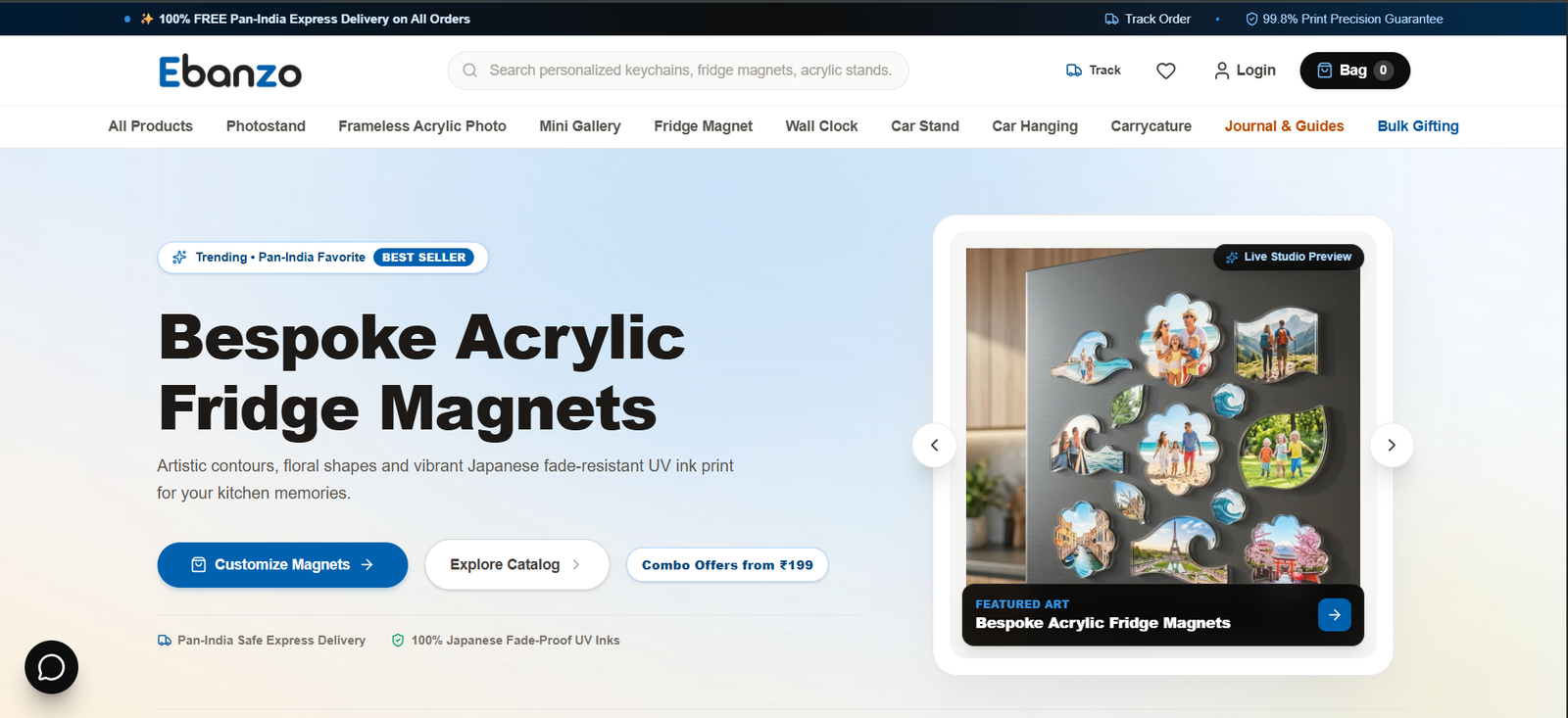Viewport: 1568px width, 718px height.
Task: Open featured art via blue arrow button
Action: (x=1335, y=615)
